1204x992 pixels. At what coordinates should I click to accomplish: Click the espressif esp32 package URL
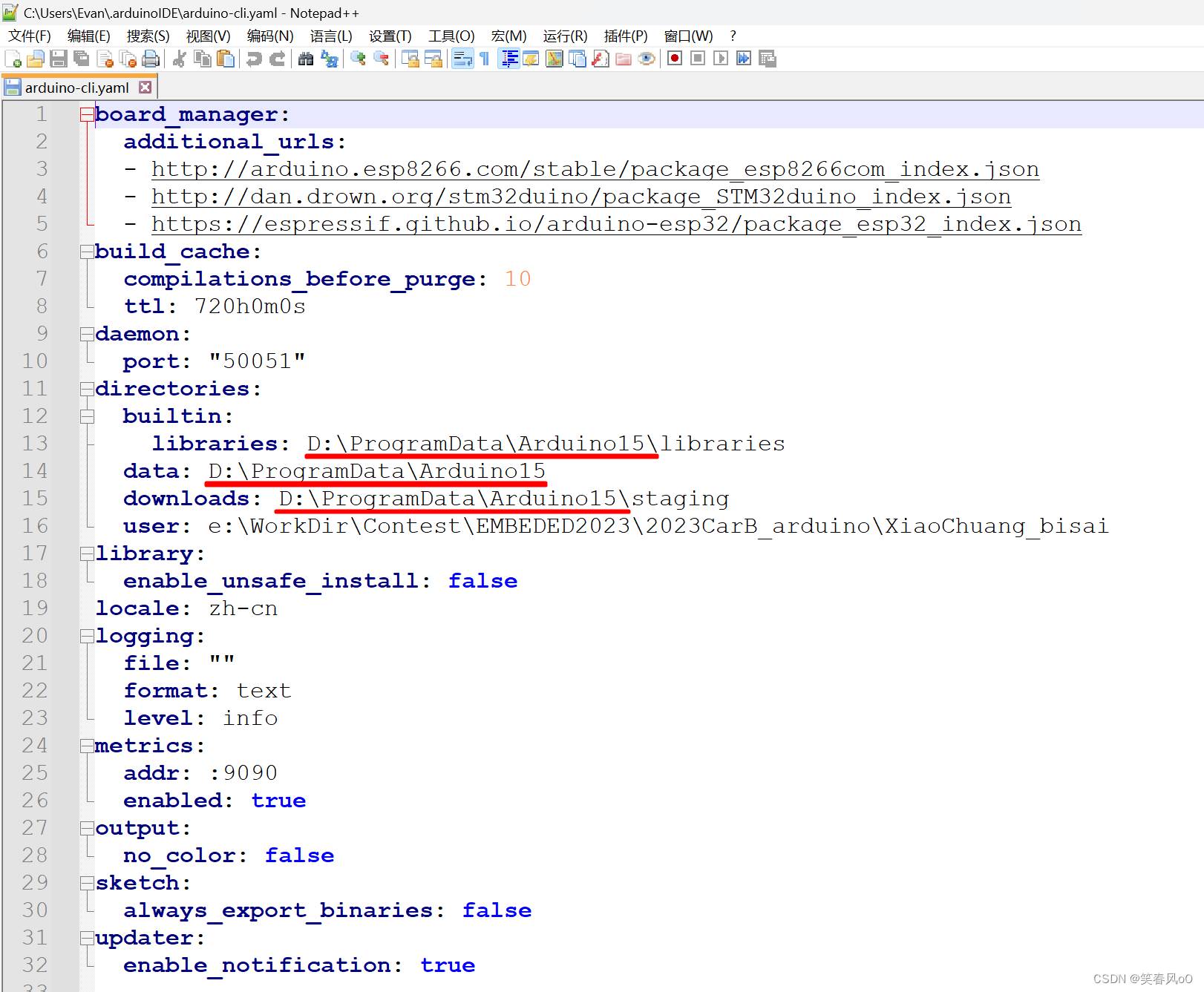coord(615,224)
